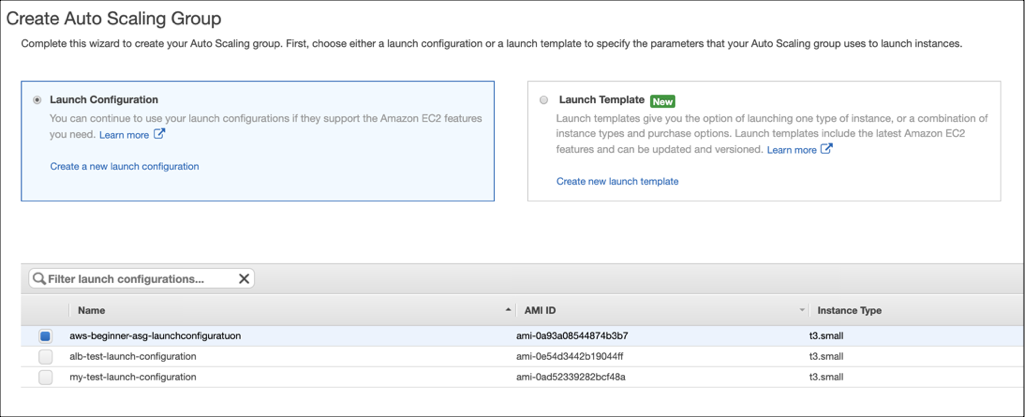Image resolution: width=1025 pixels, height=417 pixels.
Task: Select aws-beginner-asg-launchconfiguratuon row name
Action: tap(155, 336)
